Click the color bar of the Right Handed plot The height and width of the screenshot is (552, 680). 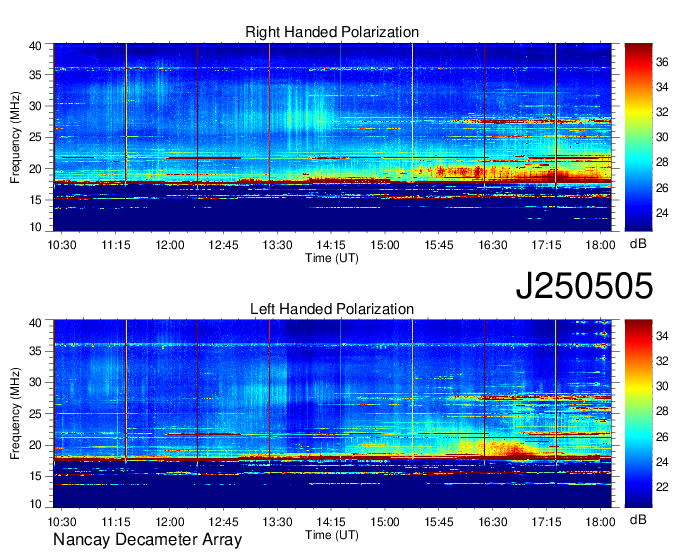tap(638, 137)
